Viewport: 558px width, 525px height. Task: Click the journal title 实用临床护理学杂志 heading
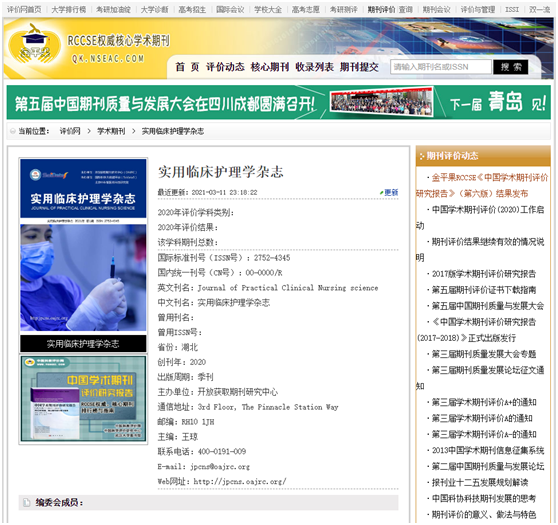point(221,172)
